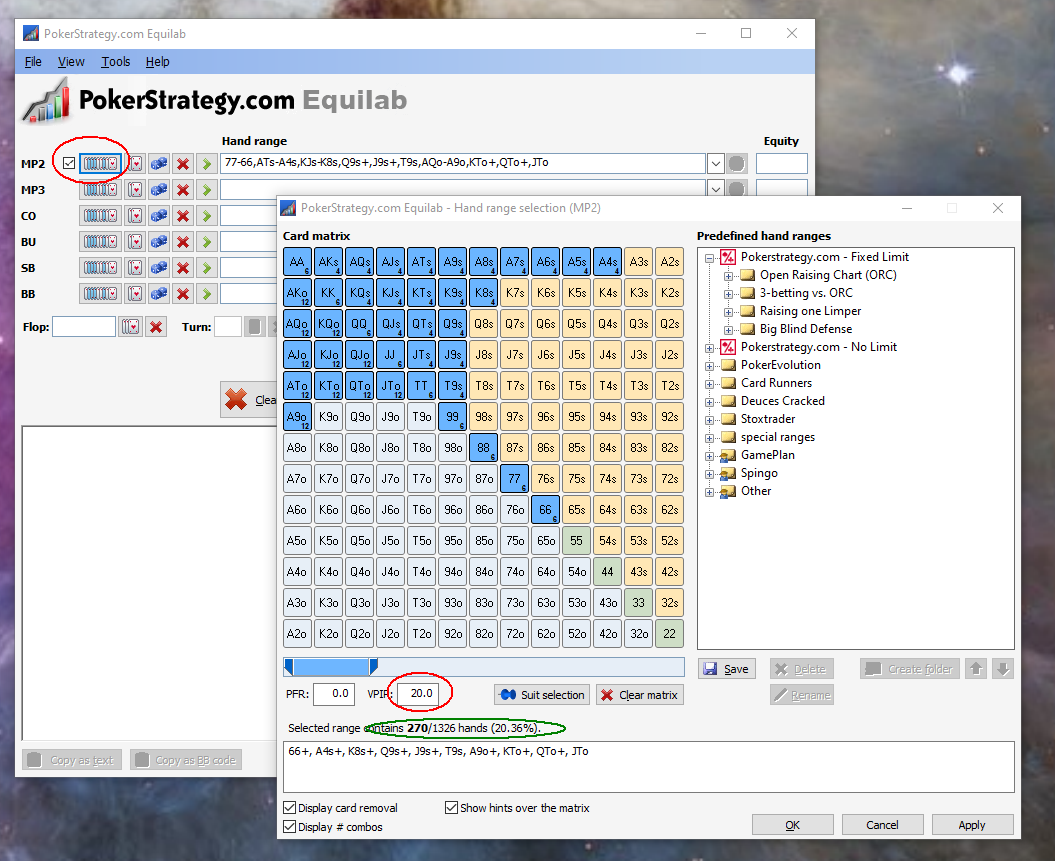Viewport: 1055px width, 861px height.
Task: Expand PokerEvolution folder
Action: pos(709,366)
